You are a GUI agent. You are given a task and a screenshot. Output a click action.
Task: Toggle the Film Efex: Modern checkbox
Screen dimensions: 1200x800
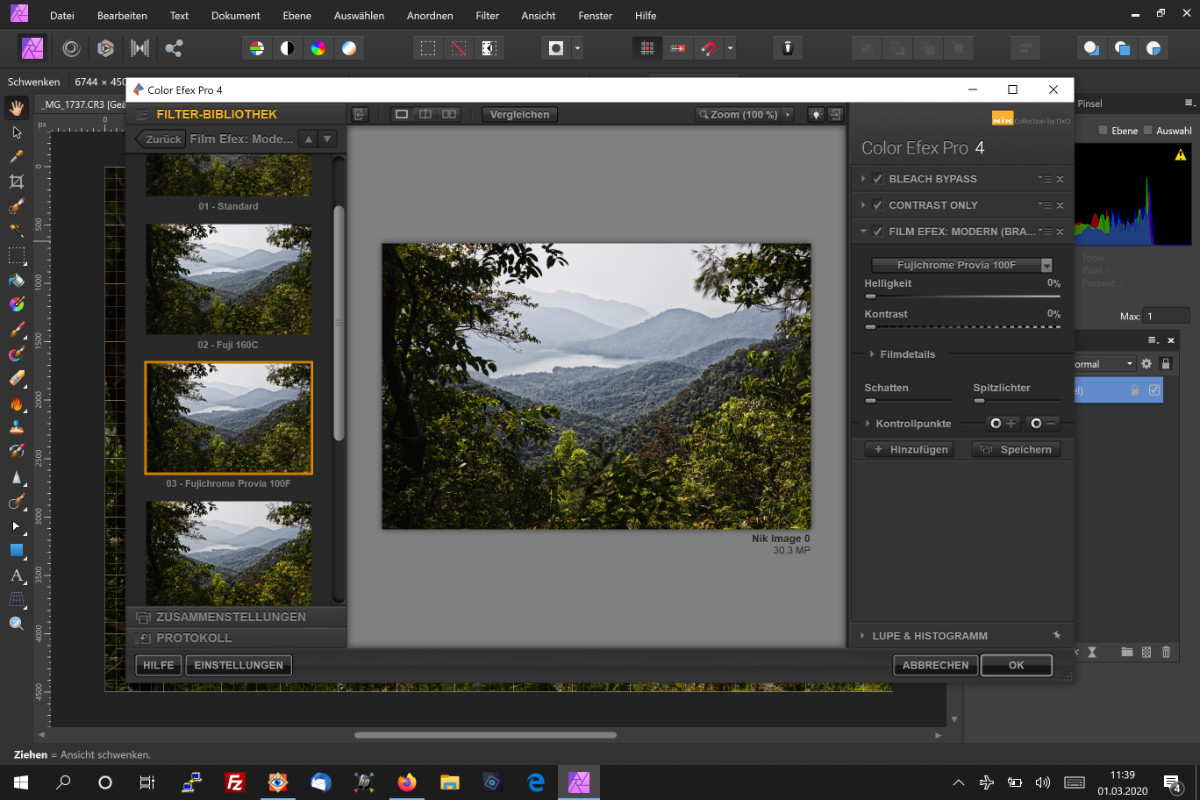tap(877, 232)
